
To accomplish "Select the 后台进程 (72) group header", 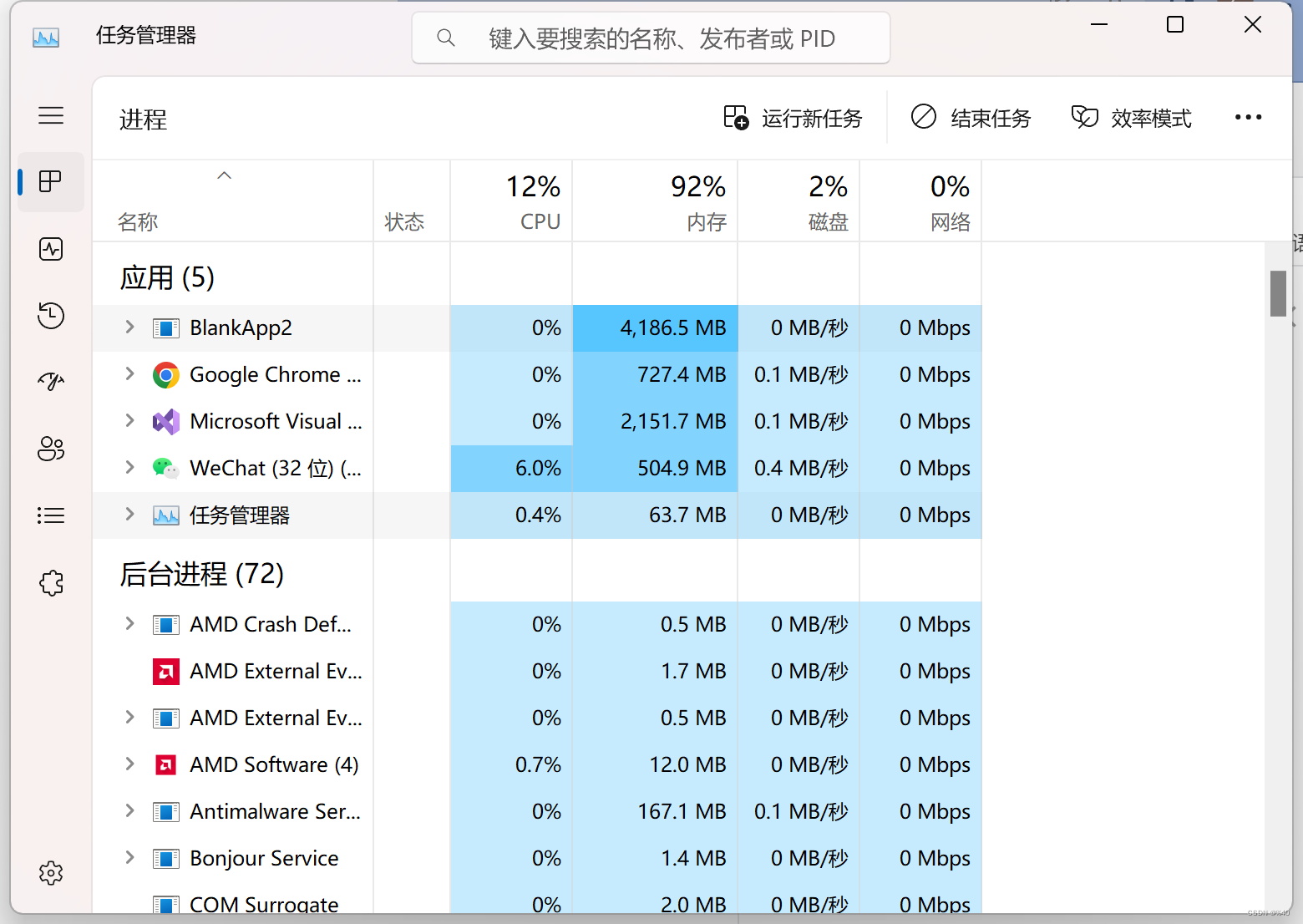I will 202,574.
